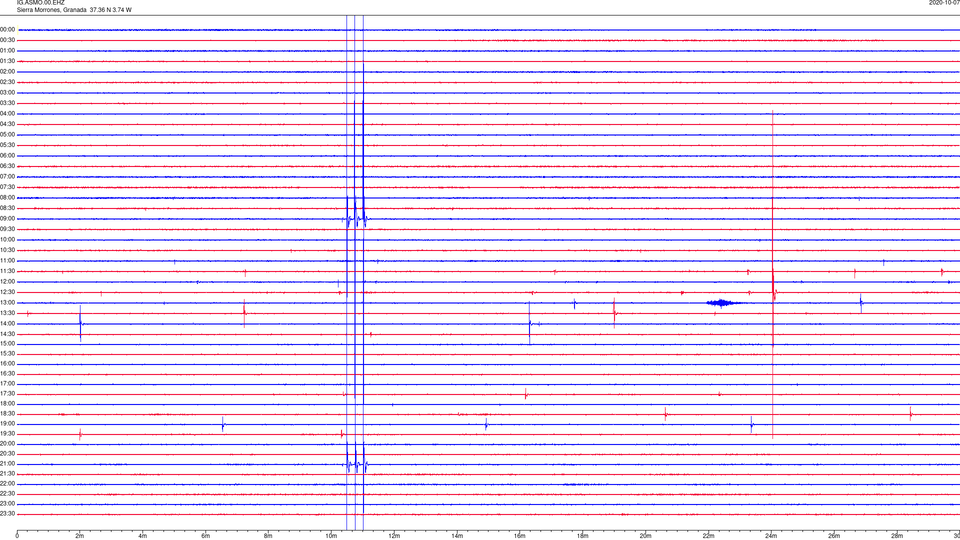Viewport: 960px width, 540px height.
Task: Pick the 07:00 time label
Action: coord(7,176)
